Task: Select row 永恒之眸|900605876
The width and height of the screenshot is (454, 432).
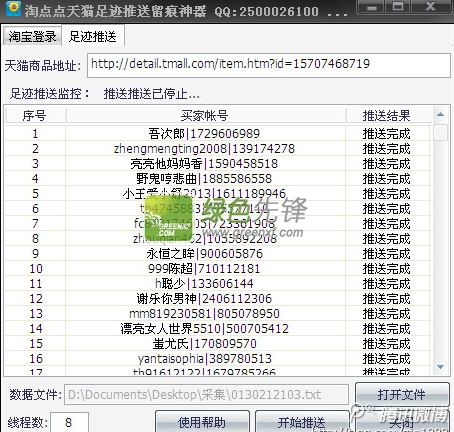Action: (x=218, y=254)
